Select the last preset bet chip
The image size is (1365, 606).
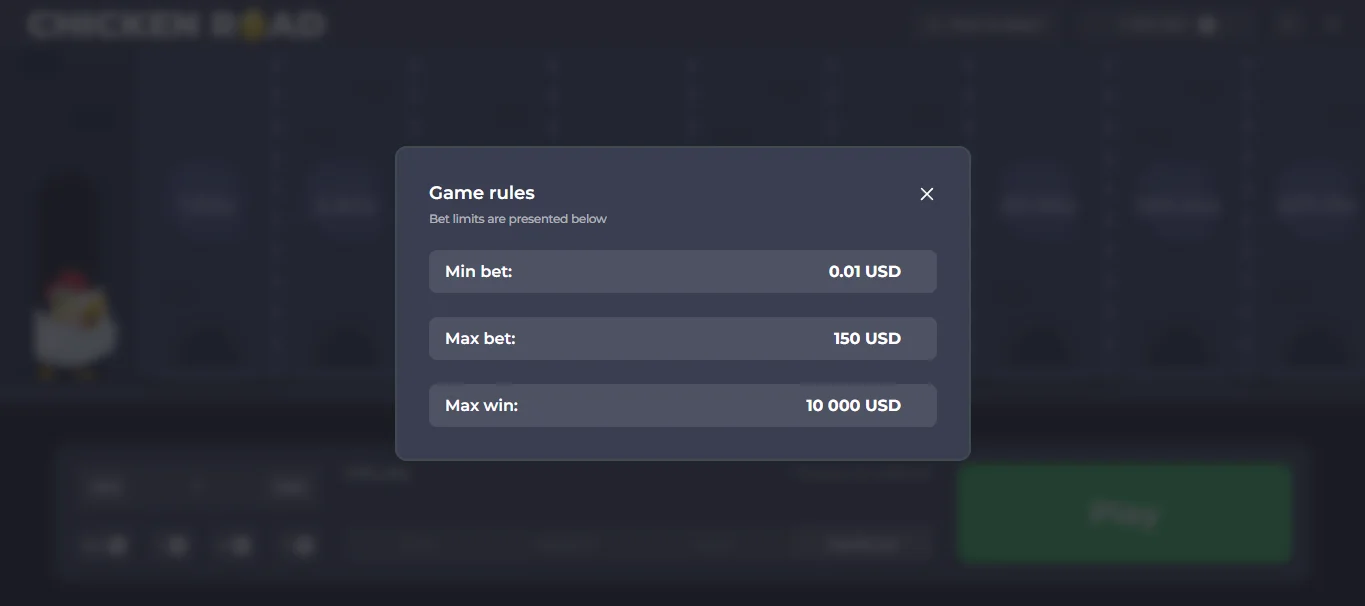302,545
